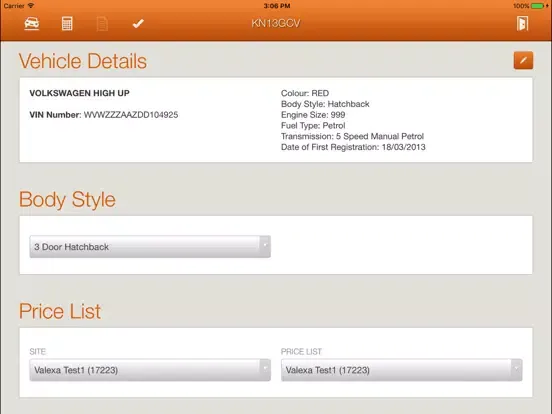Image resolution: width=552 pixels, height=414 pixels.
Task: Select VIN number WVWZZZAAZDD104925
Action: (x=131, y=115)
